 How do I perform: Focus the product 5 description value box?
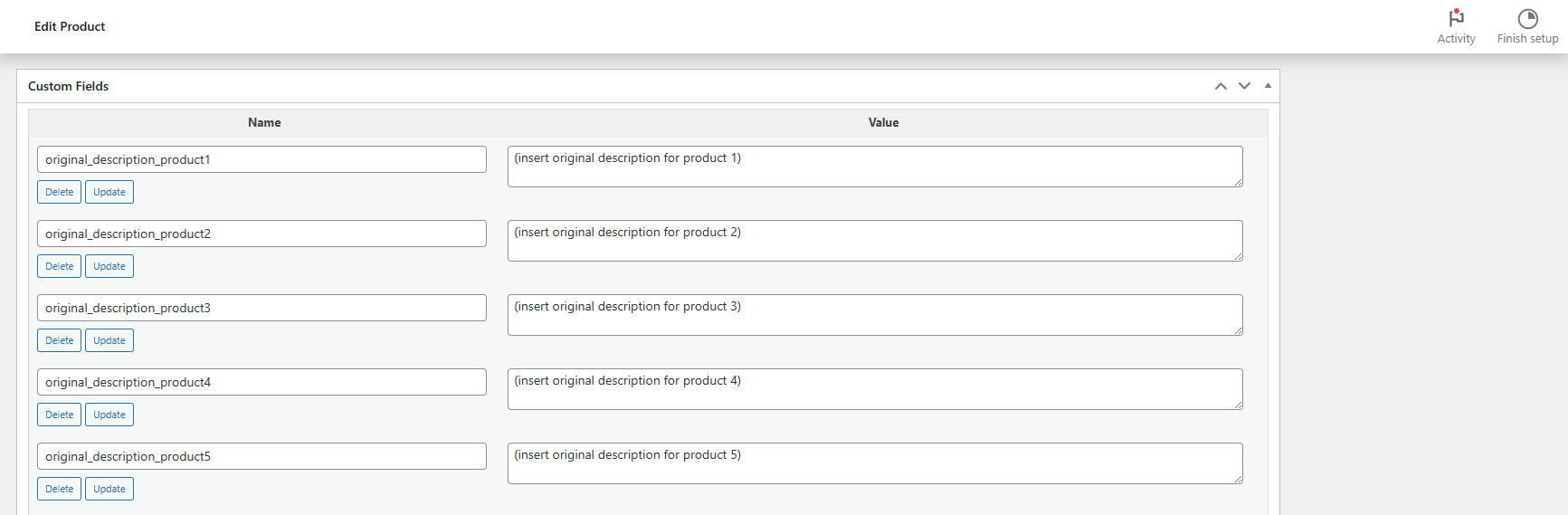click(874, 463)
